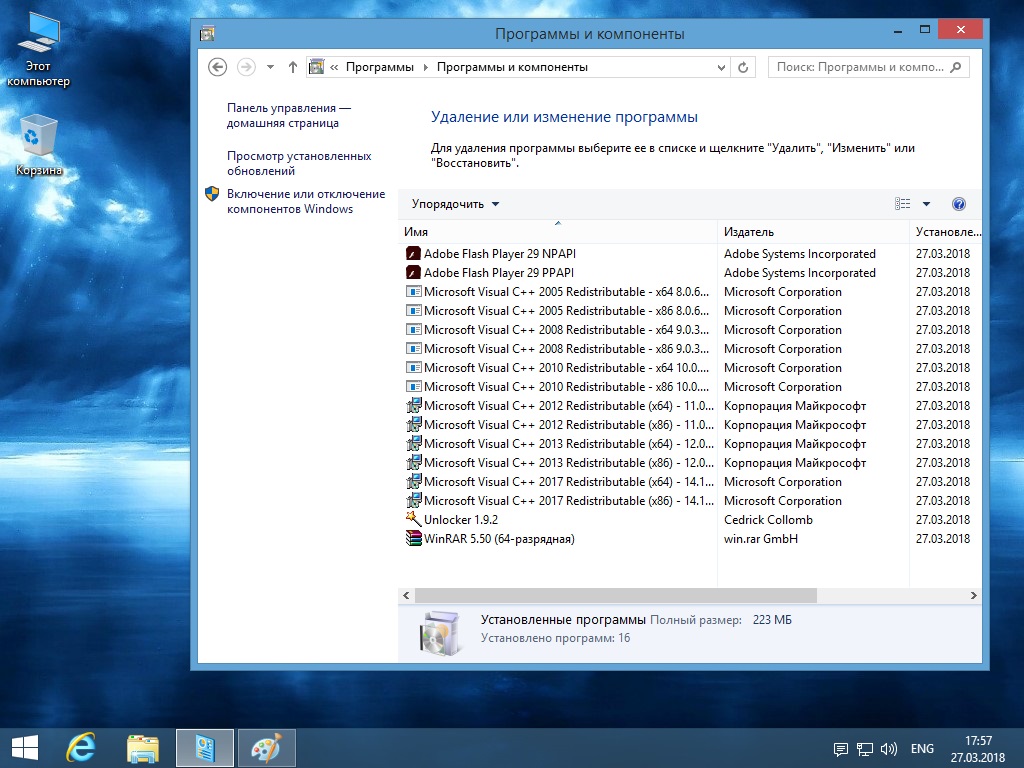This screenshot has width=1024, height=768.
Task: Open the Упорядочить dropdown menu
Action: pyautogui.click(x=455, y=204)
